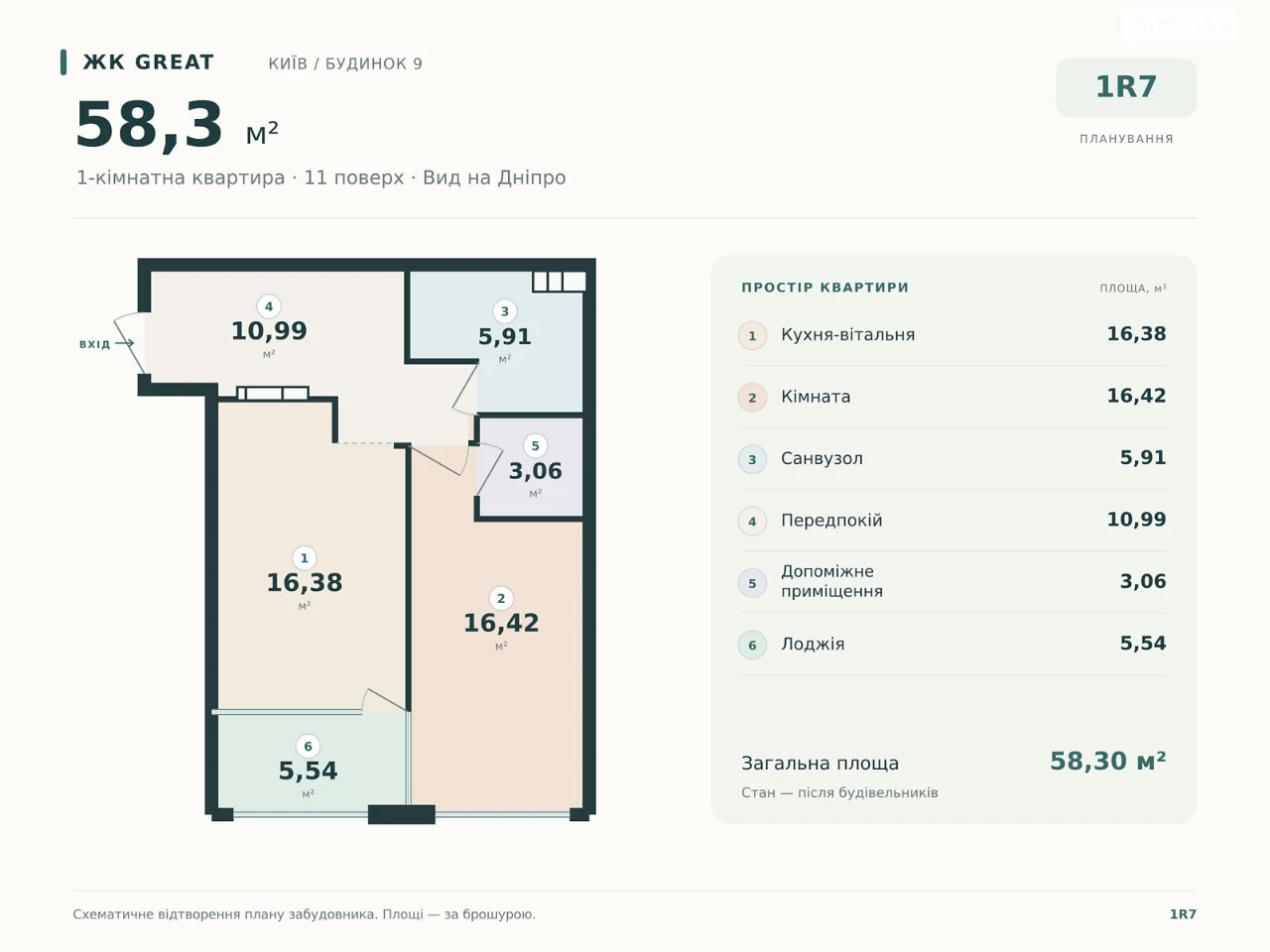Click the 5,54 area value on plan
The width and height of the screenshot is (1270, 952).
pos(308,772)
